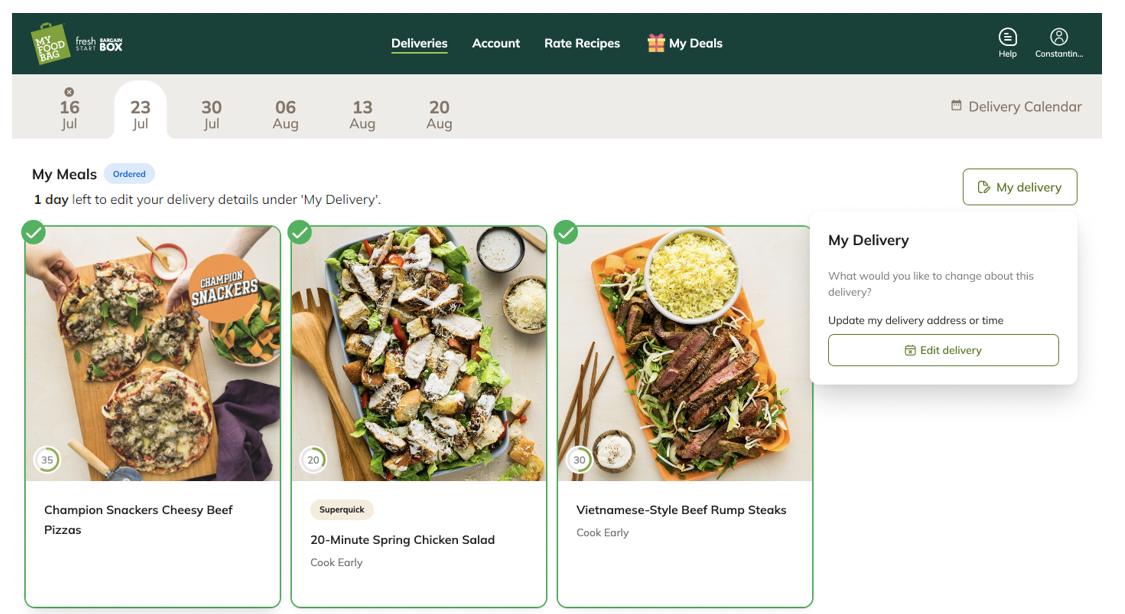Viewport: 1125px width, 614px height.
Task: Click the My Delivery panel heading
Action: coord(868,240)
